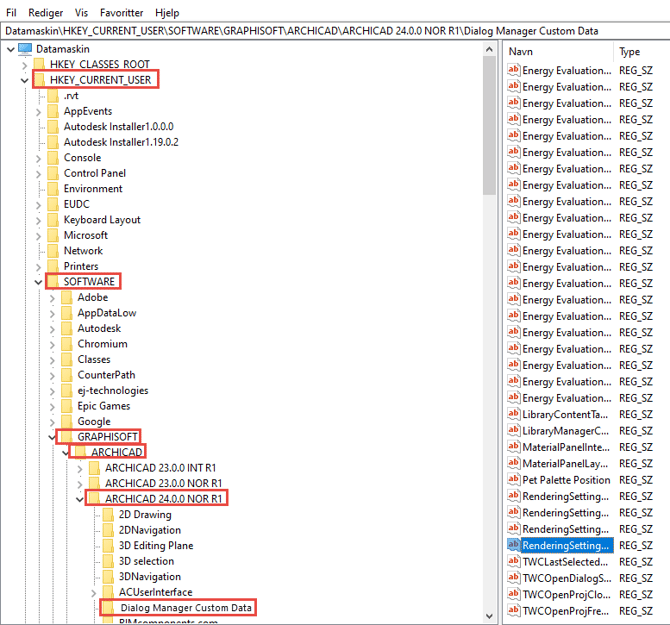Sort values by the Navn column header
Viewport: 670px width, 625px height.
[x=555, y=51]
